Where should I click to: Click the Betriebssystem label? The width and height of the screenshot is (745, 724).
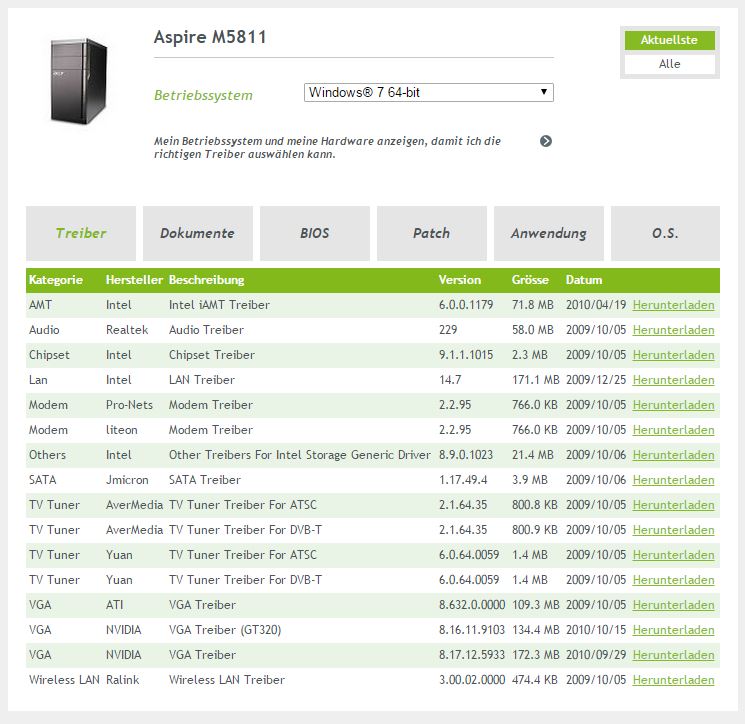[x=203, y=95]
